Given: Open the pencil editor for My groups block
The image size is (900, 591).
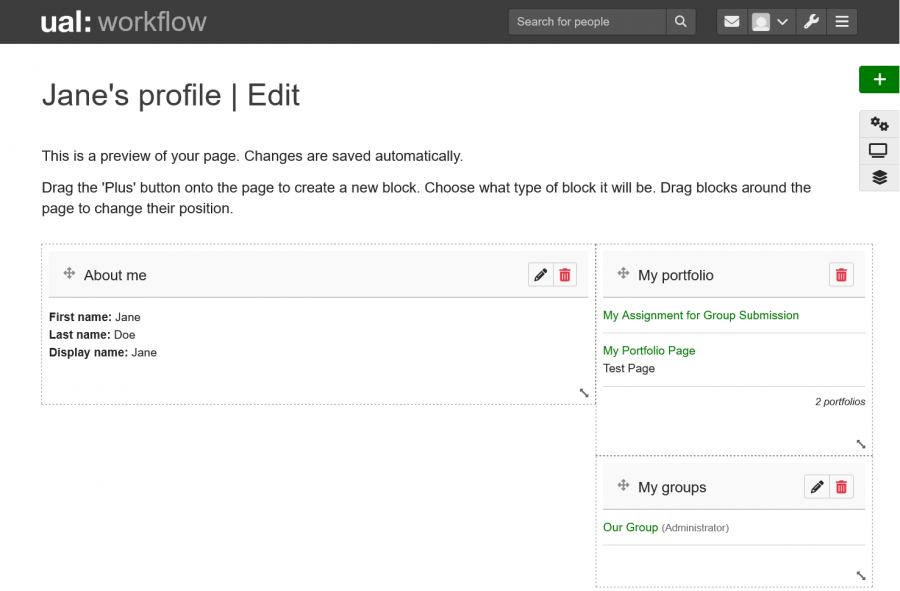Looking at the screenshot, I should [x=816, y=487].
